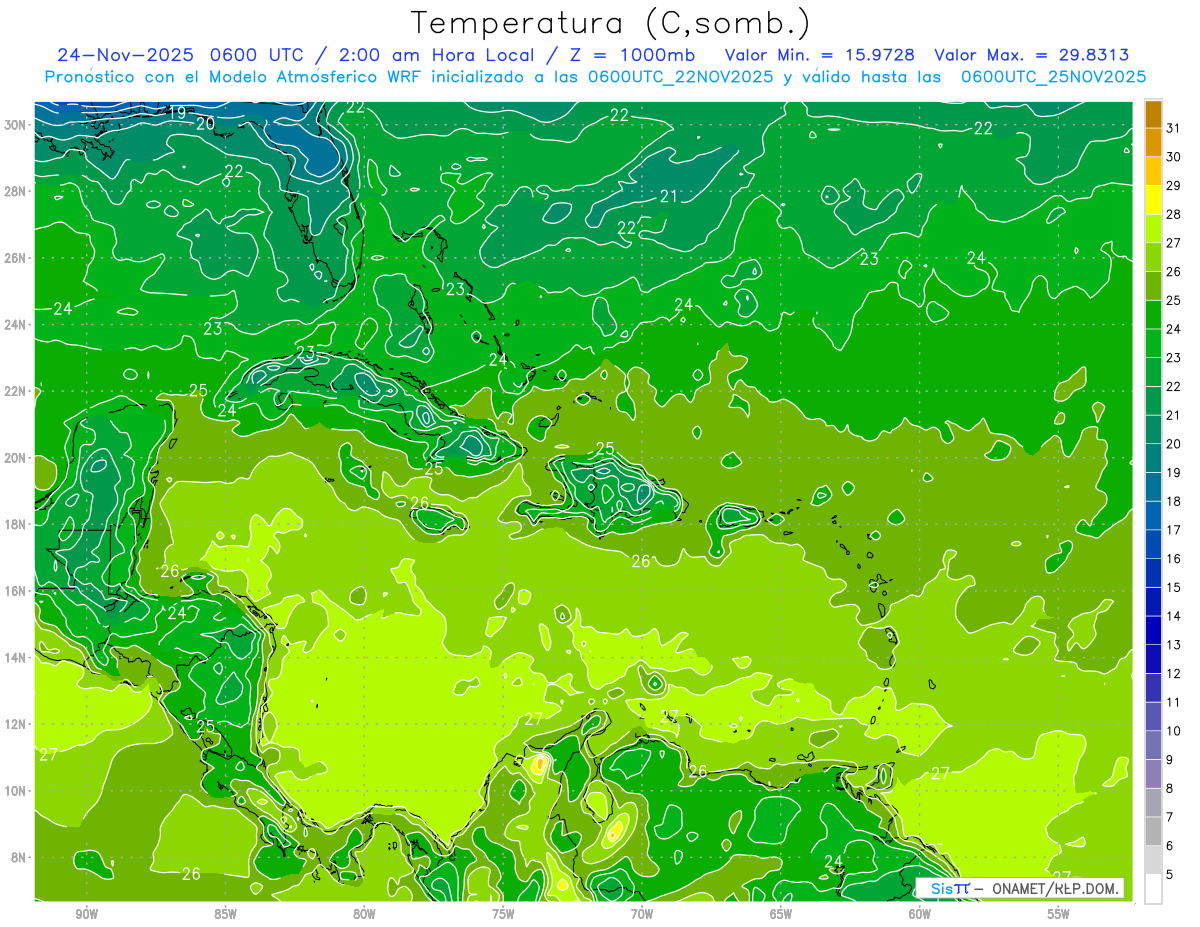
Task: Click the 16N latitude axis label
Action: (x=17, y=591)
